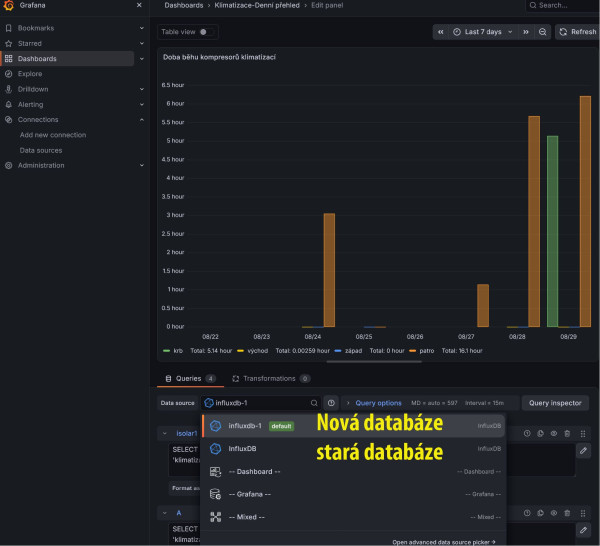Open data source help icon

click(331, 403)
